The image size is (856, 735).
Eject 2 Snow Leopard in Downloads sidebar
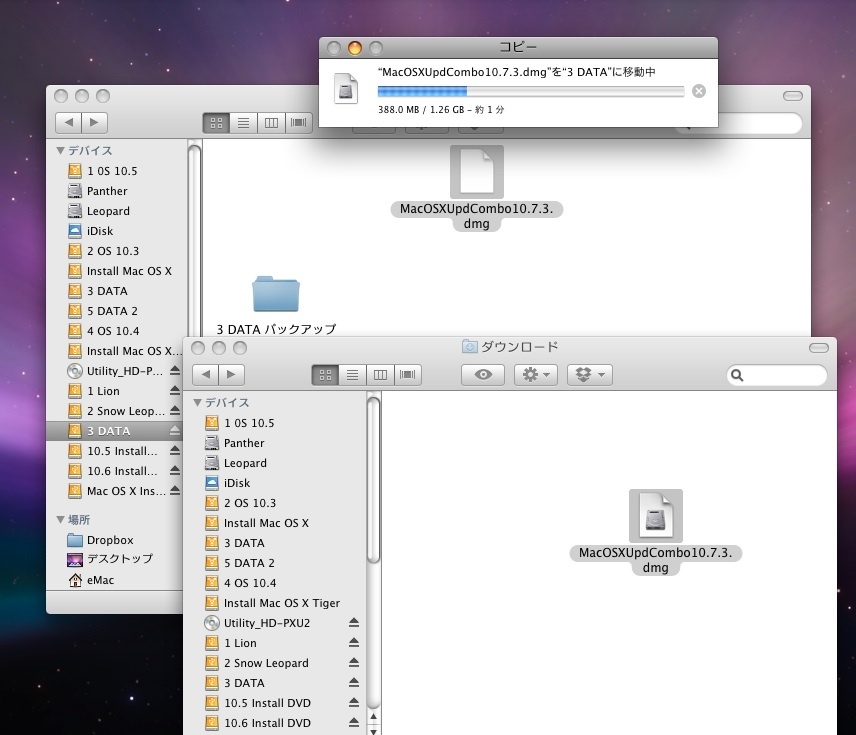354,663
